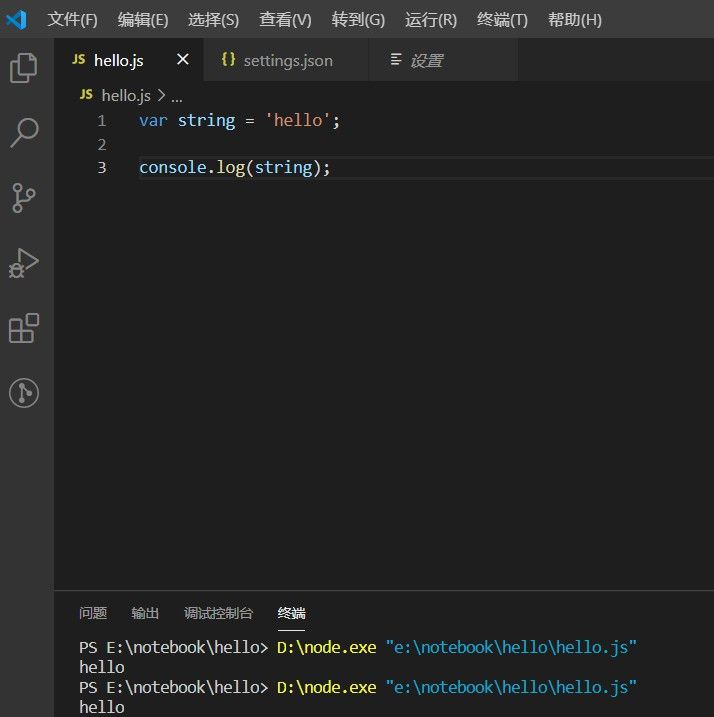Switch to the settings.json tab
The width and height of the screenshot is (714, 717).
(287, 61)
